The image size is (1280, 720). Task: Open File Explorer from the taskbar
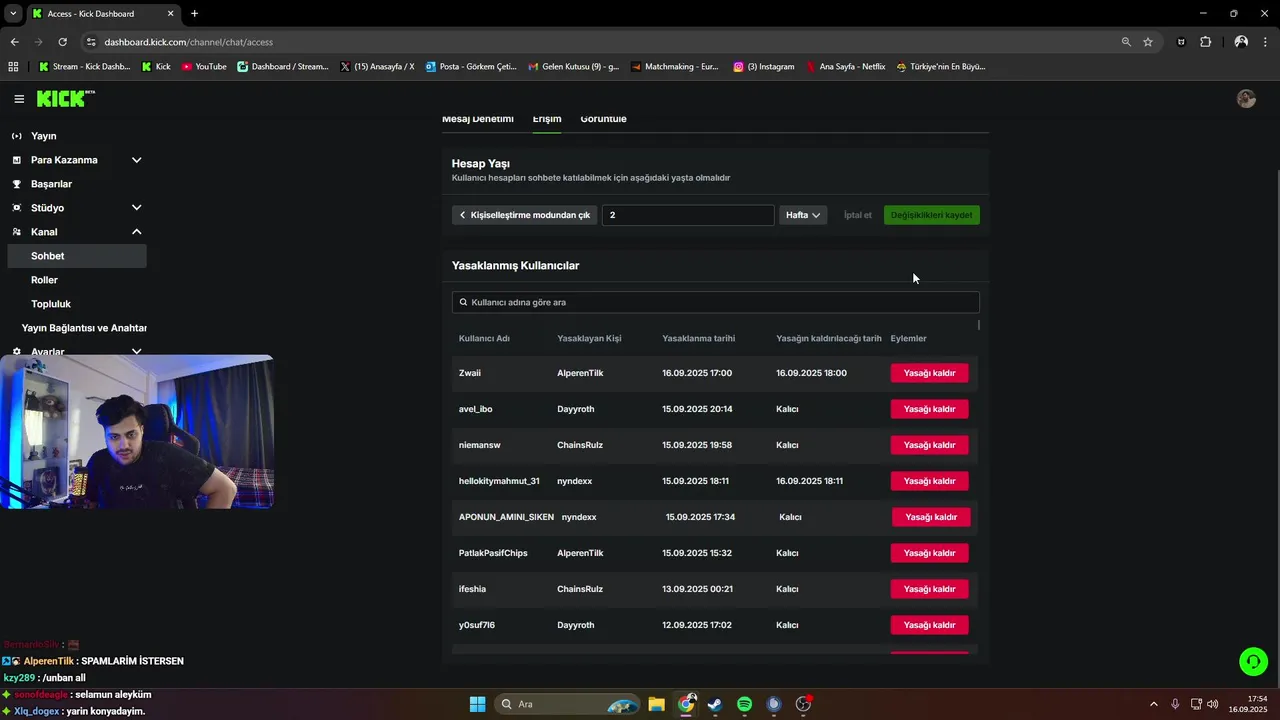pos(656,704)
